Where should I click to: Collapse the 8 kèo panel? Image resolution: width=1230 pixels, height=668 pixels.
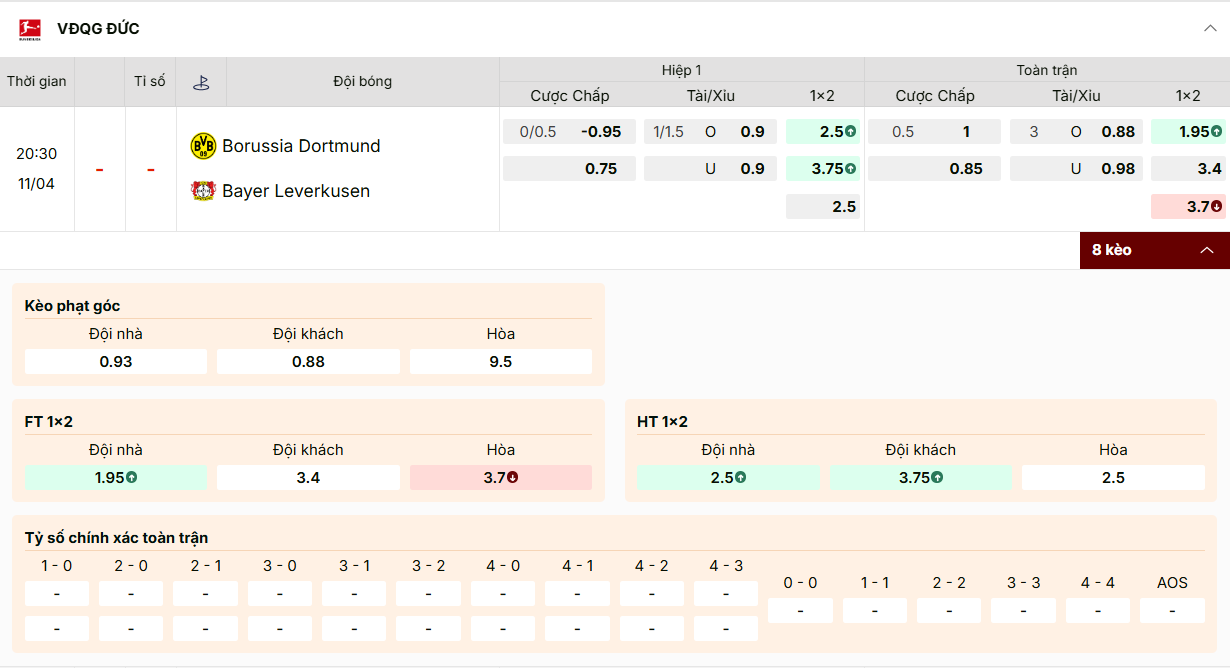[1206, 249]
